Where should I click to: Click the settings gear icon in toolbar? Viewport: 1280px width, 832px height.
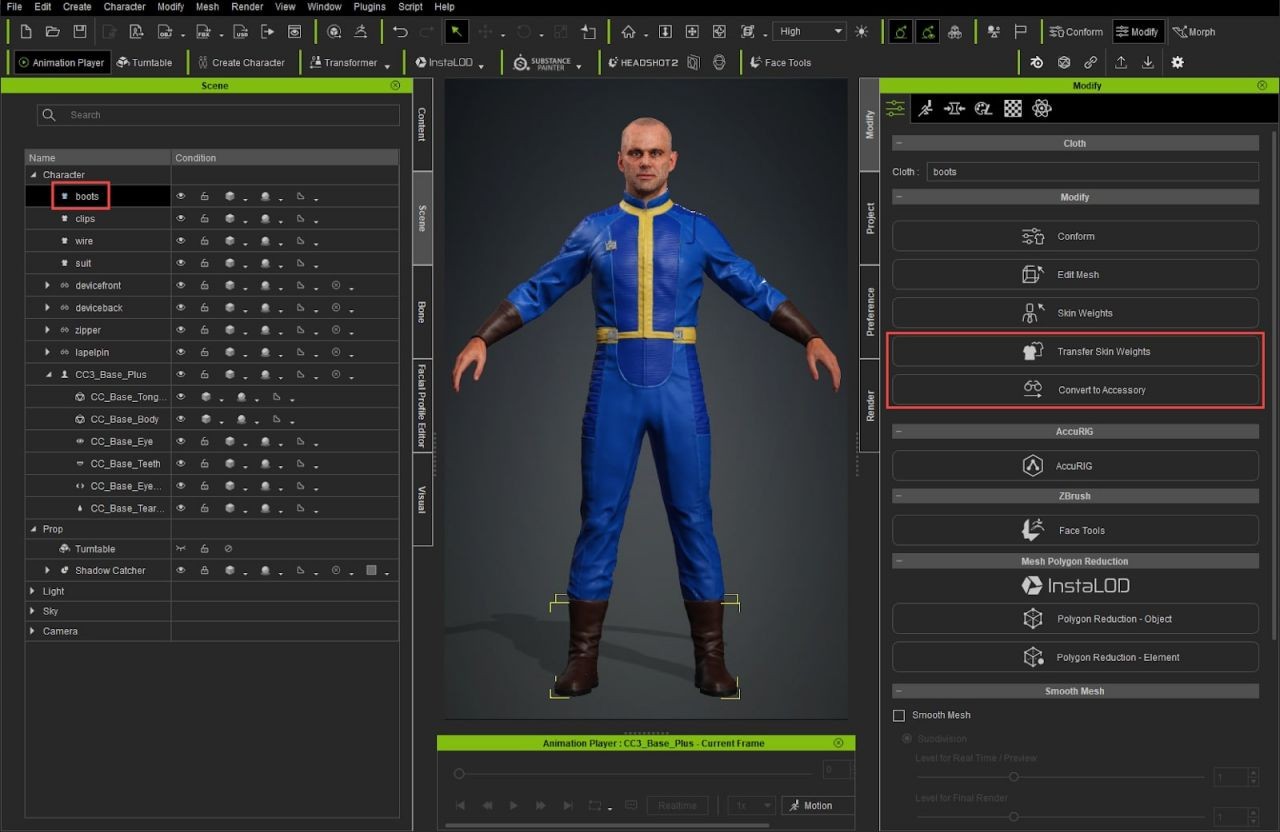coord(1177,62)
